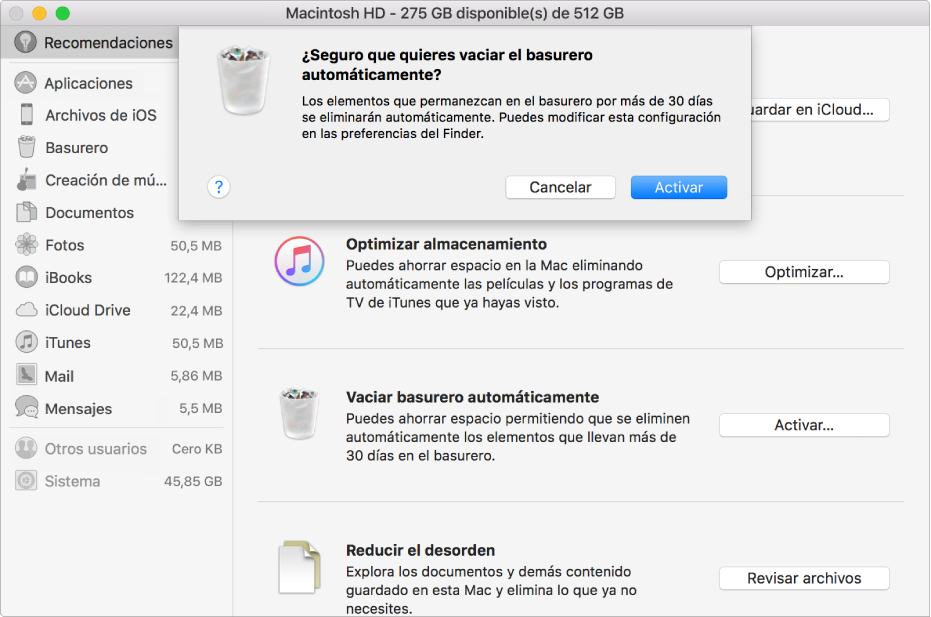This screenshot has height=617, width=931.
Task: Select the Mensajes speech bubble icon
Action: (x=27, y=408)
